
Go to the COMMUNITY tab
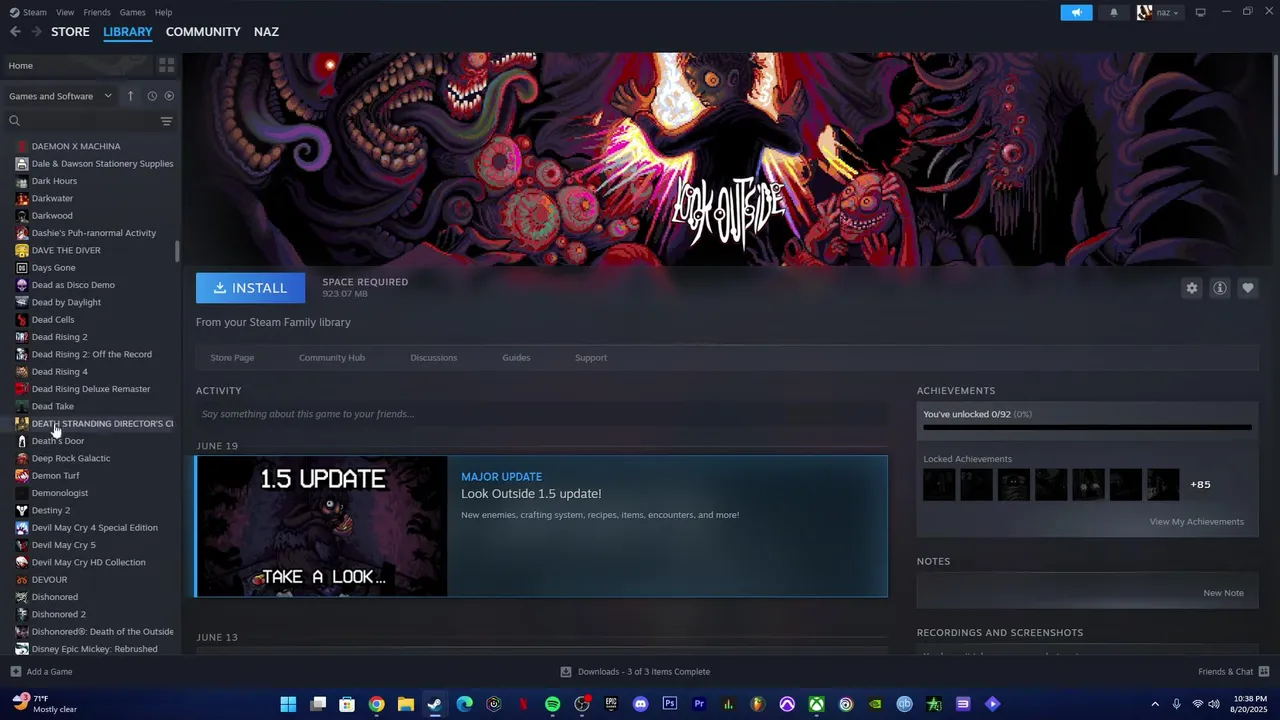[x=203, y=32]
